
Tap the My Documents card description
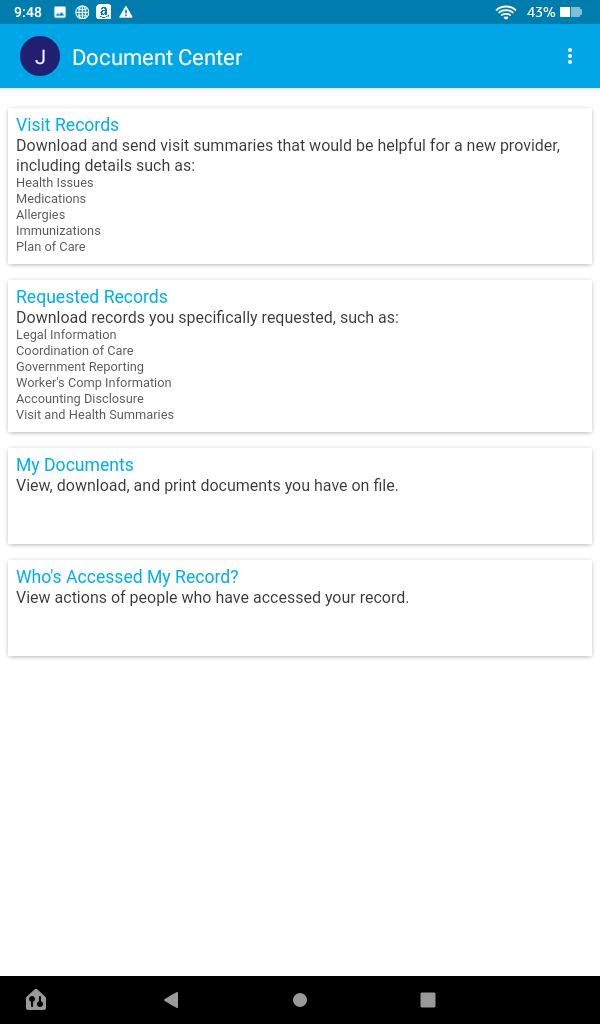click(207, 486)
